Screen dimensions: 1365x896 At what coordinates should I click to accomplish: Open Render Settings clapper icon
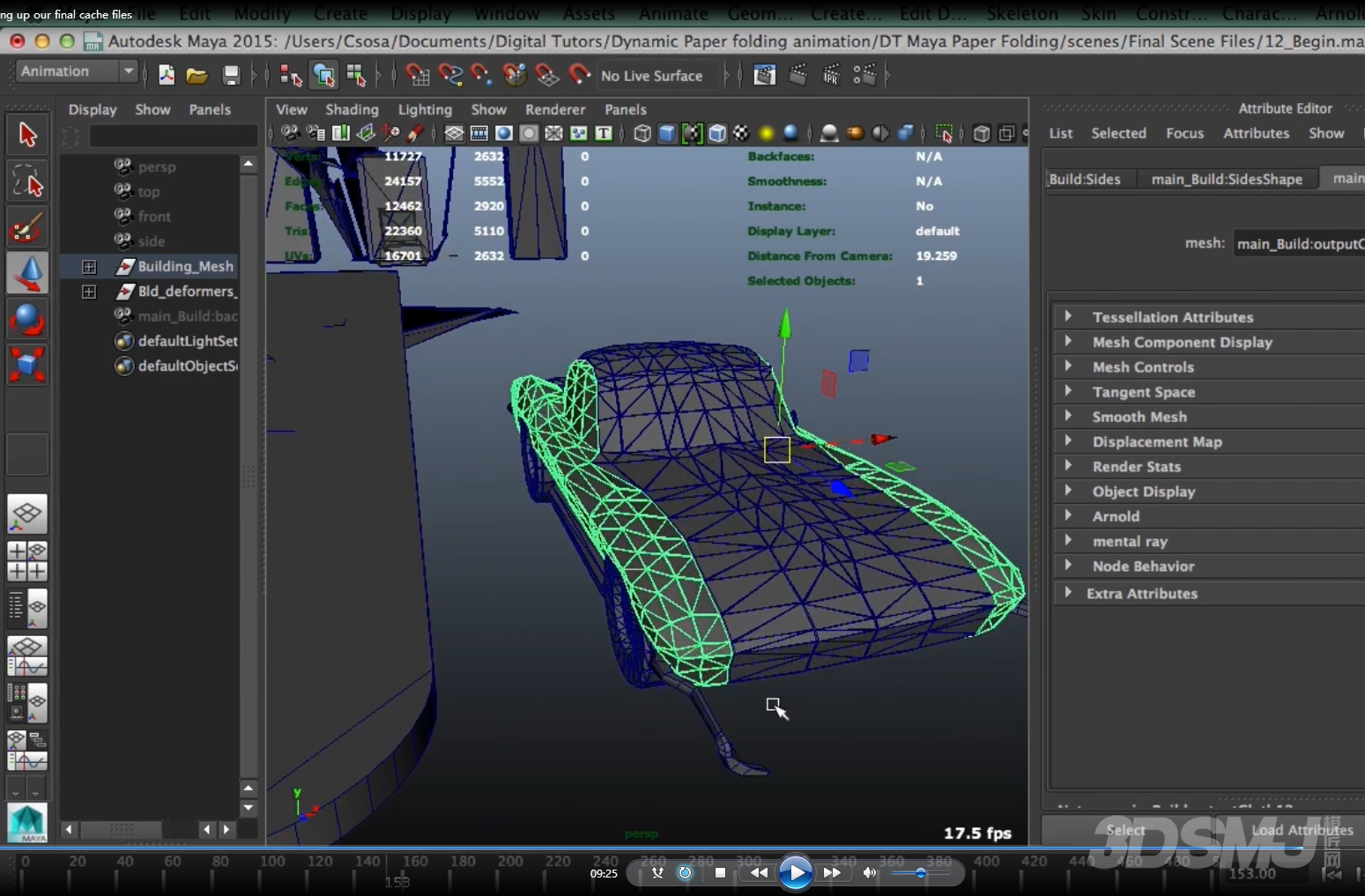(864, 76)
